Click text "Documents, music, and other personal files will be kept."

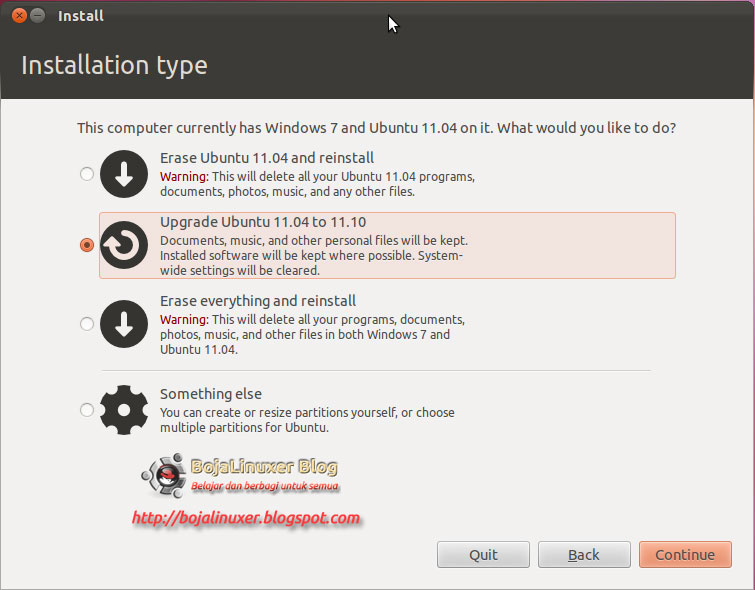point(314,240)
